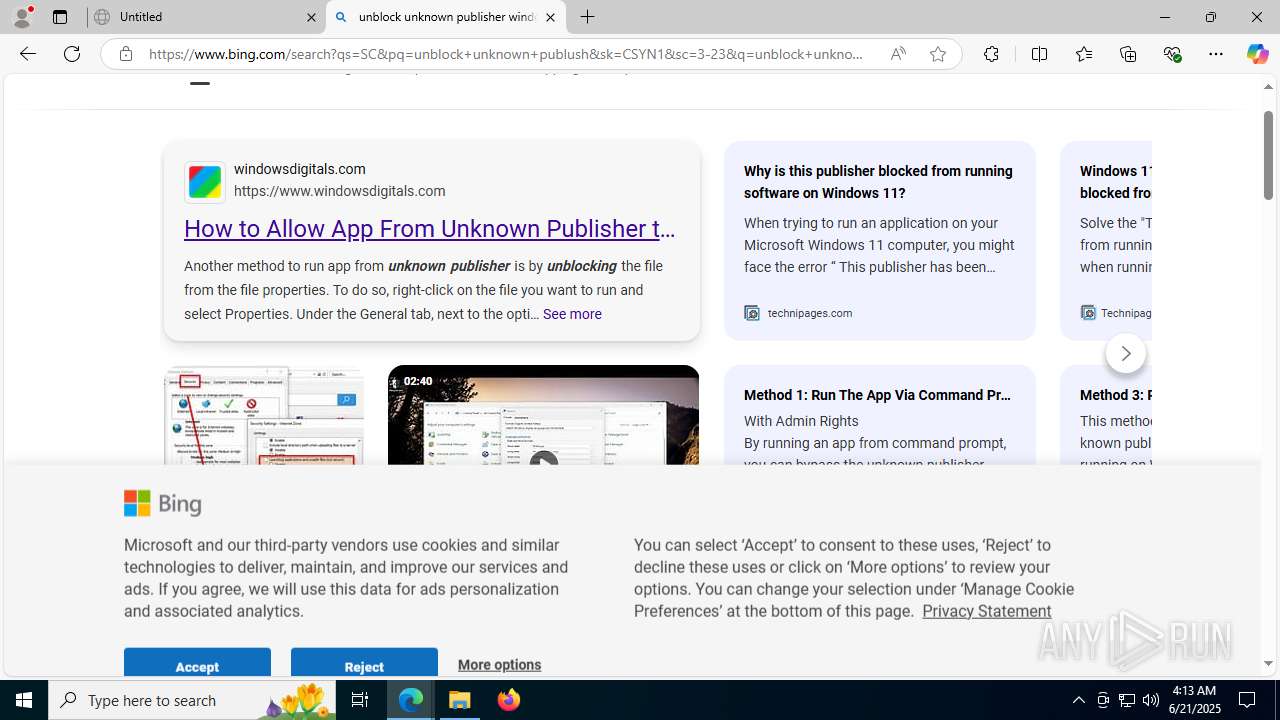1280x720 pixels.
Task: Select the unblock unknown publisher tab
Action: 446,17
